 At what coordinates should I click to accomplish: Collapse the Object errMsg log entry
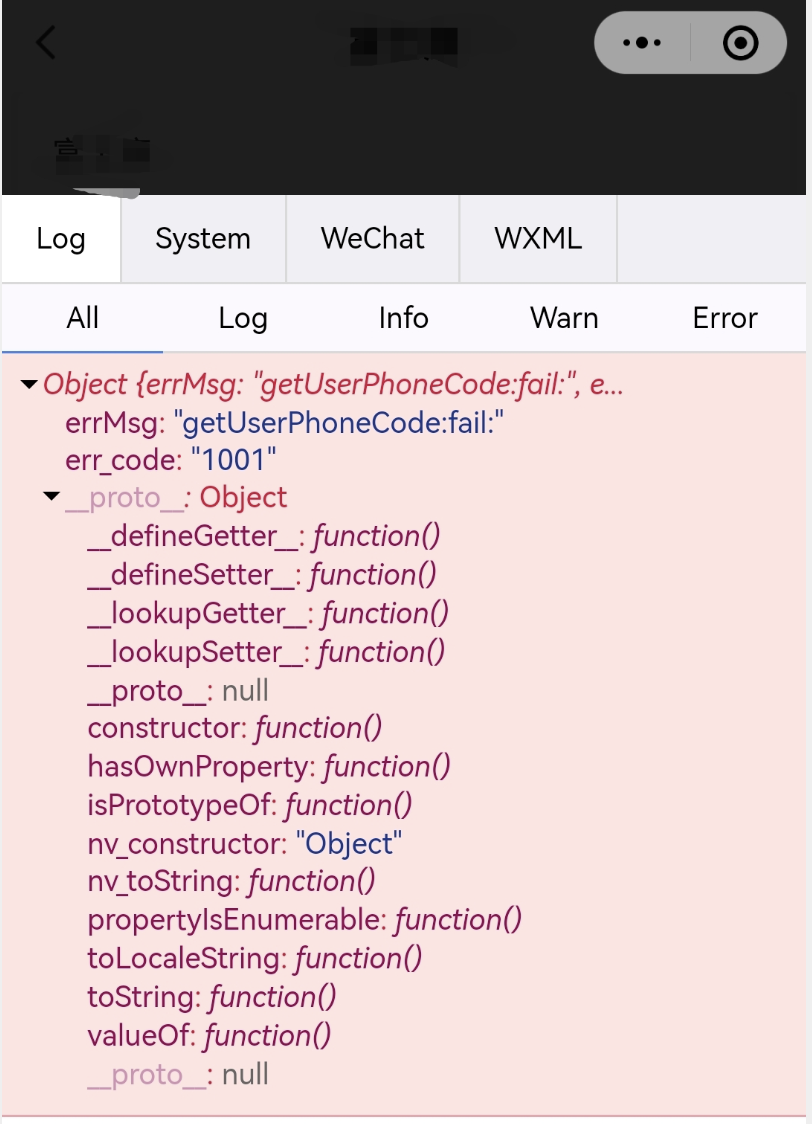(29, 385)
